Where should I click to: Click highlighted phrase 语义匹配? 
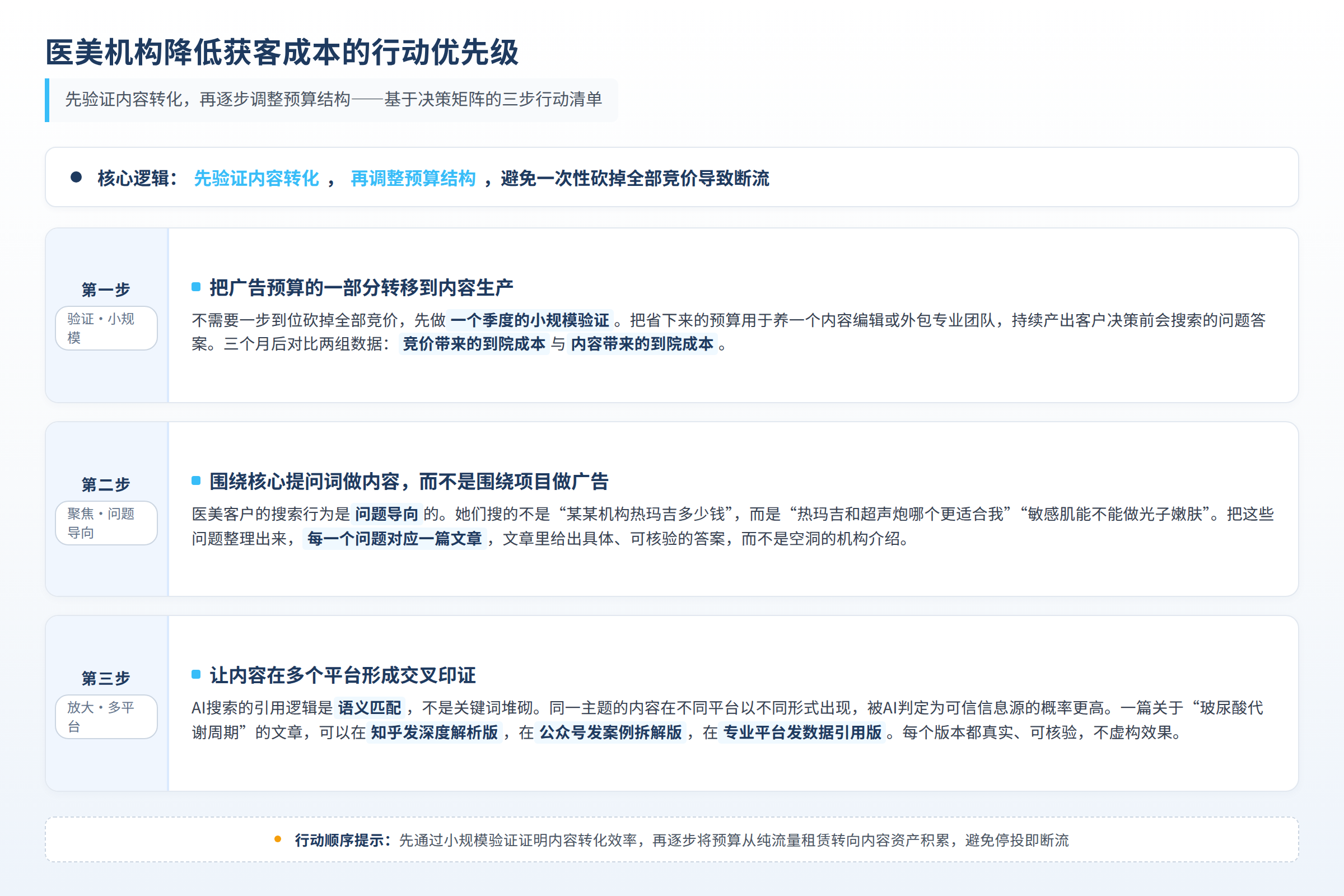point(370,708)
